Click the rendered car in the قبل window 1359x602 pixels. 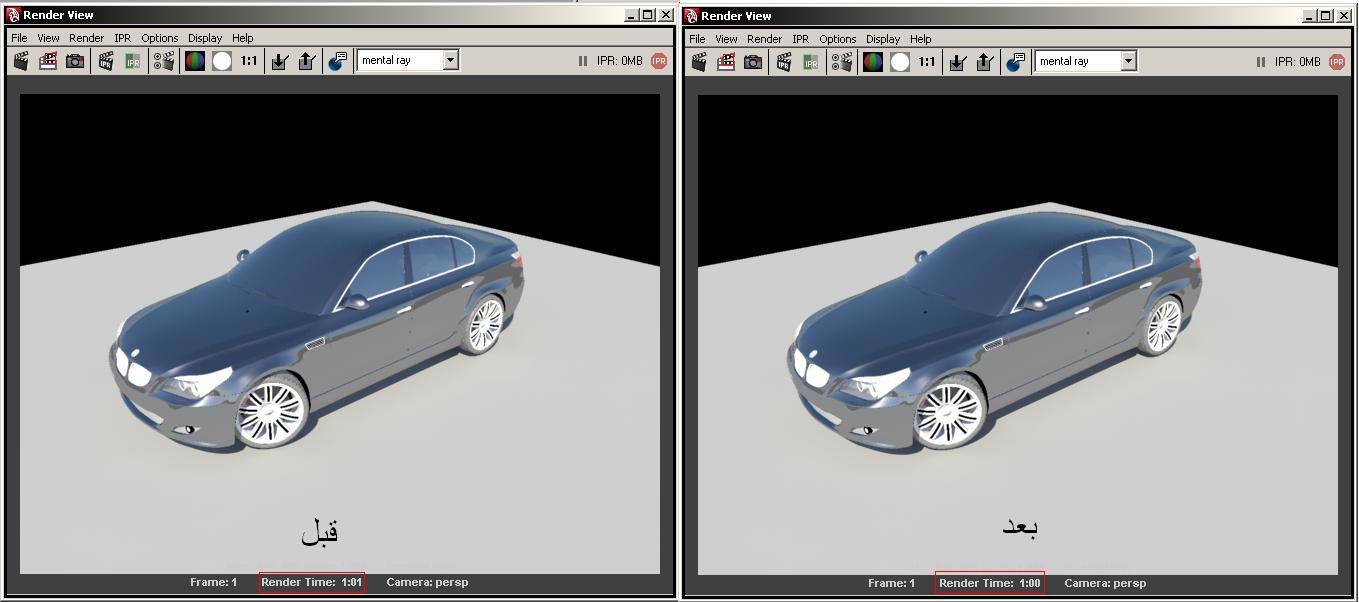tap(318, 331)
